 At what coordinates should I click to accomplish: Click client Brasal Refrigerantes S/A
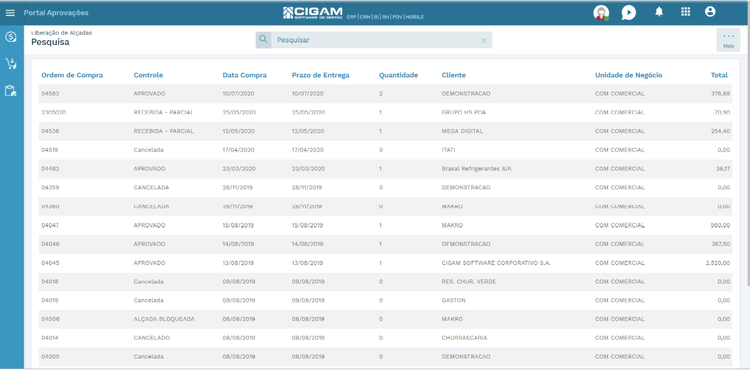pyautogui.click(x=476, y=169)
